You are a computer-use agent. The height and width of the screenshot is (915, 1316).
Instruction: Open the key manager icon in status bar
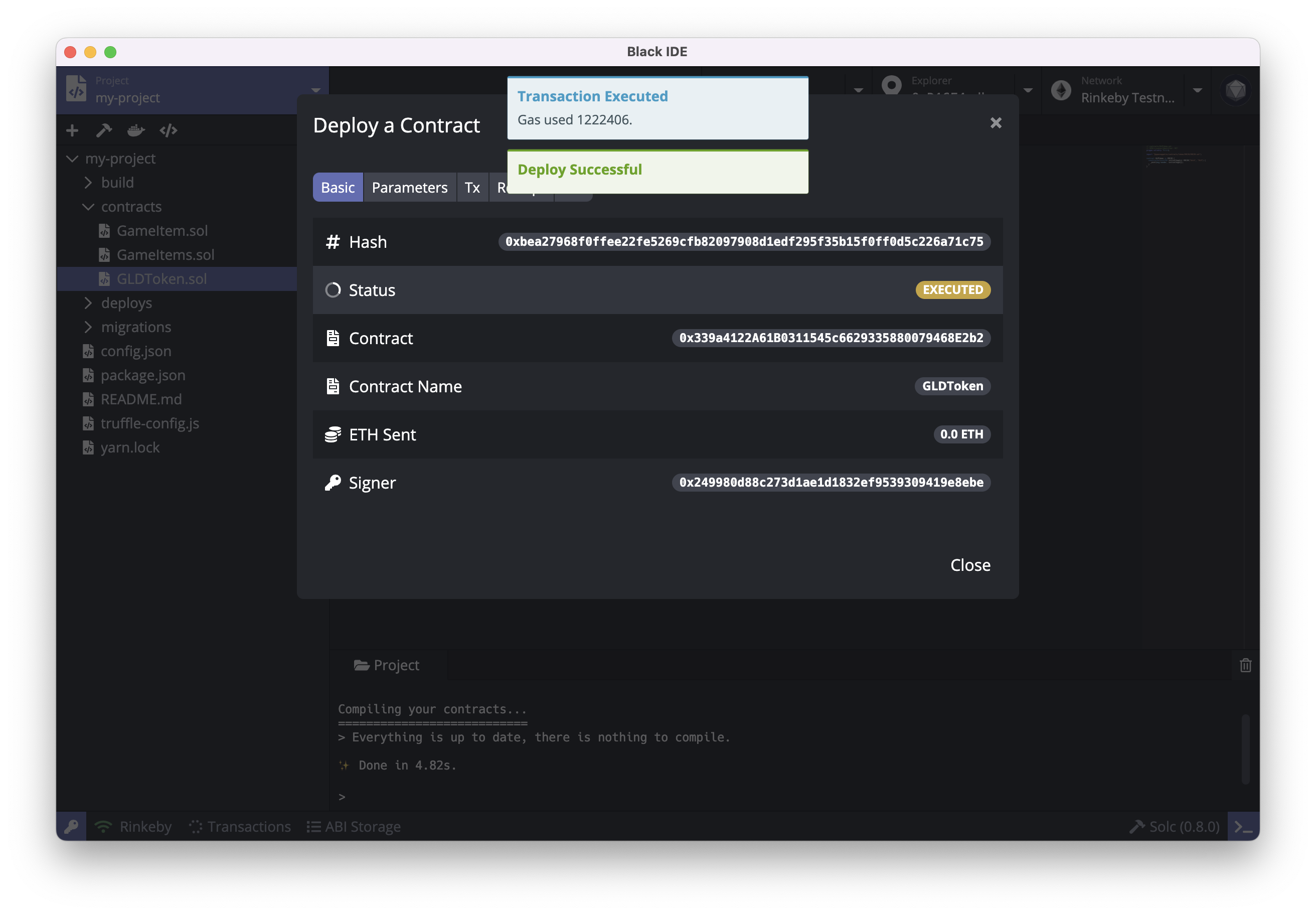pos(72,827)
